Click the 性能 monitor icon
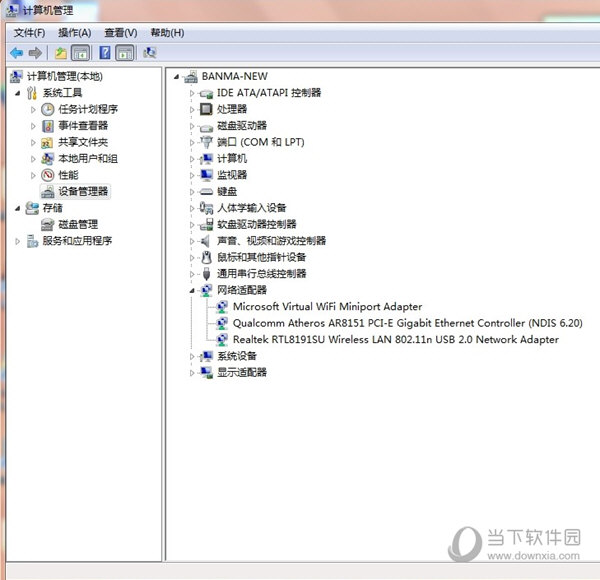600x580 pixels. coord(48,175)
